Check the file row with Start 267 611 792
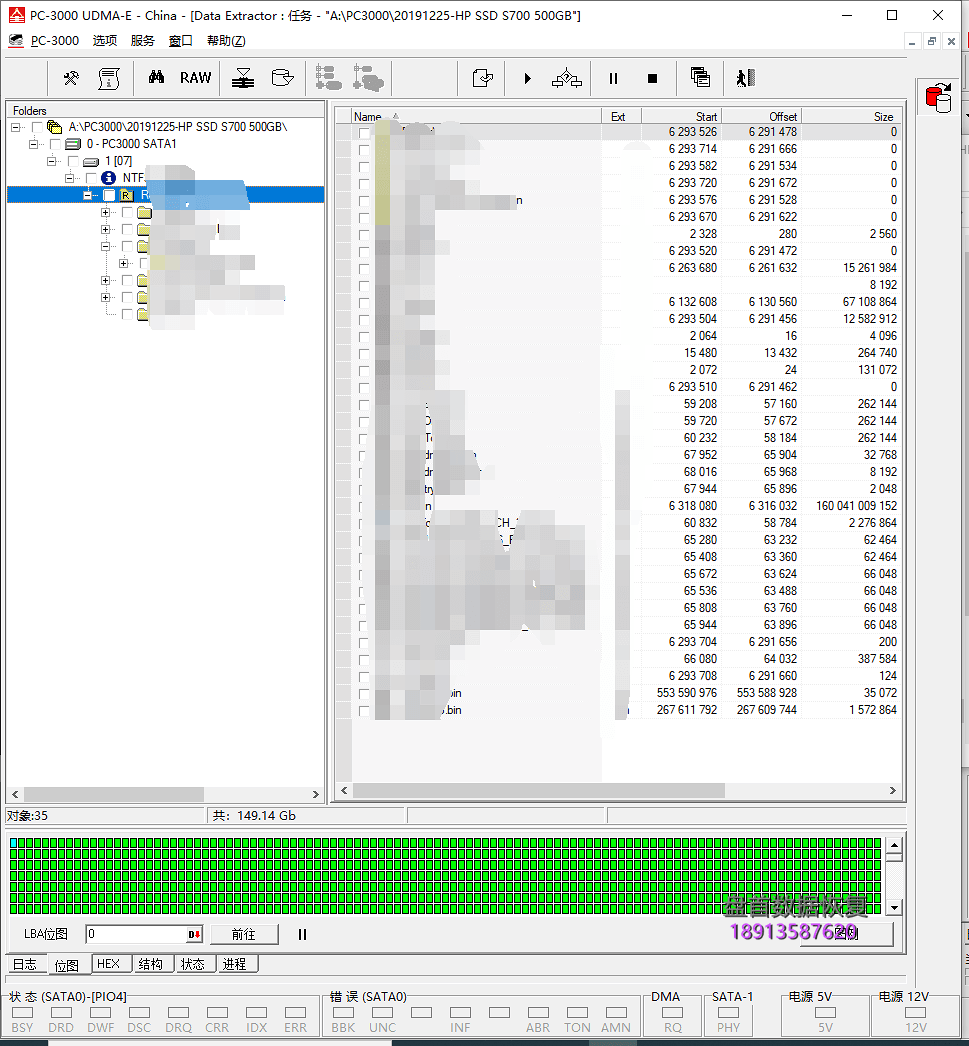This screenshot has height=1046, width=969. pyautogui.click(x=363, y=711)
